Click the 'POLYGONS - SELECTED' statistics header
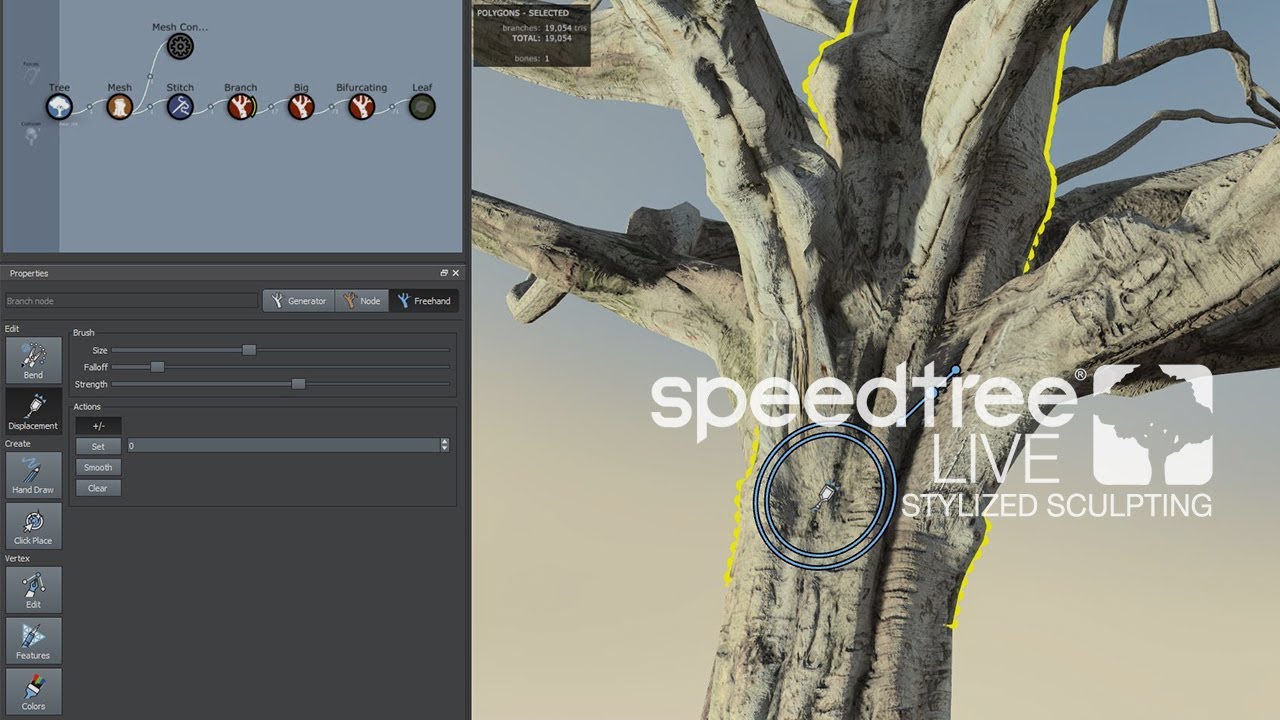1280x720 pixels. [x=521, y=13]
